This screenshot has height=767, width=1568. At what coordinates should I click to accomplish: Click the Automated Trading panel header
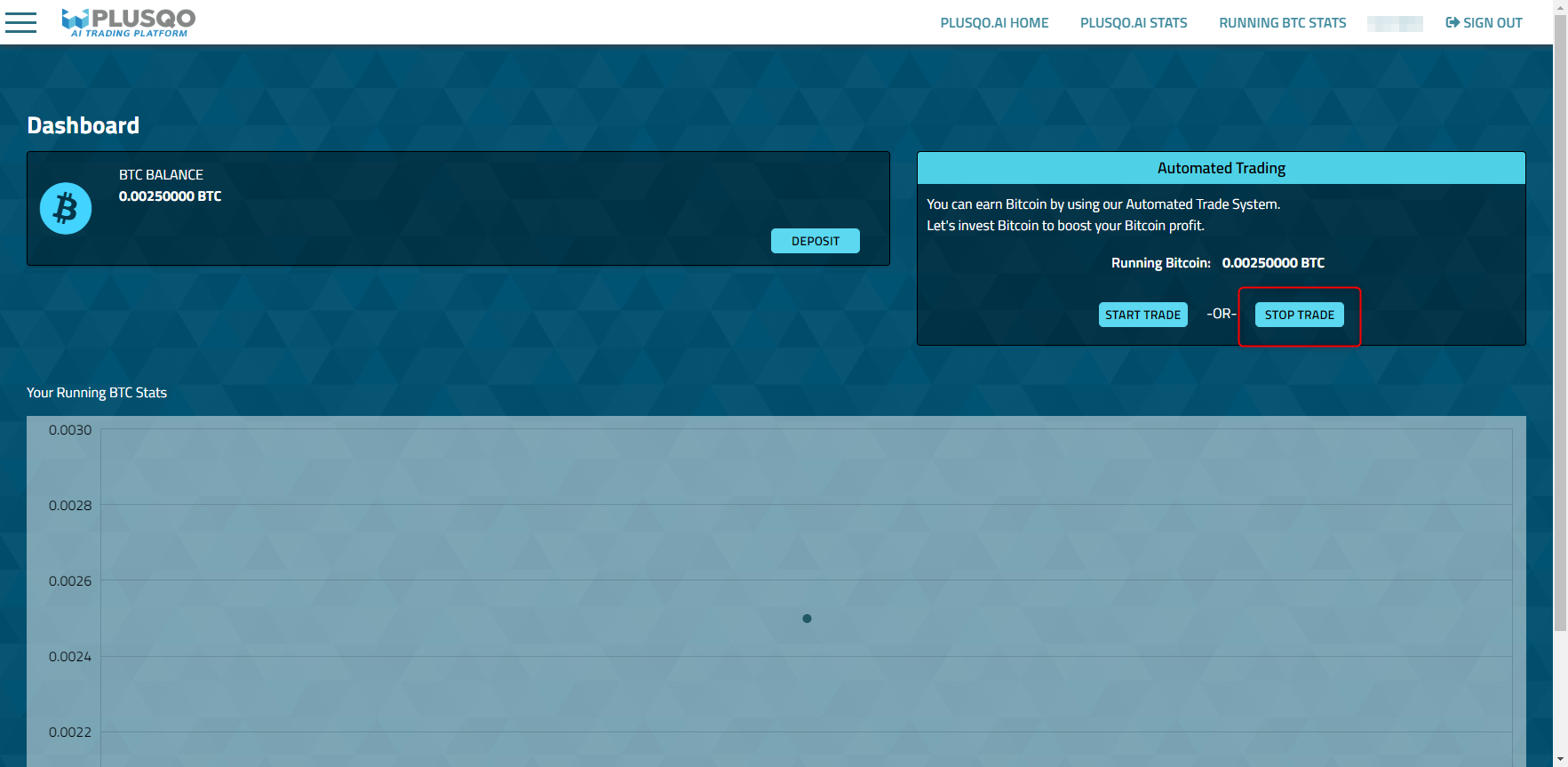tap(1222, 168)
